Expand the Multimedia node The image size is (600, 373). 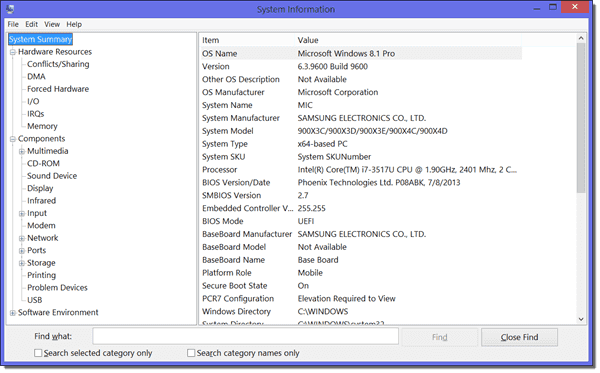pos(22,151)
